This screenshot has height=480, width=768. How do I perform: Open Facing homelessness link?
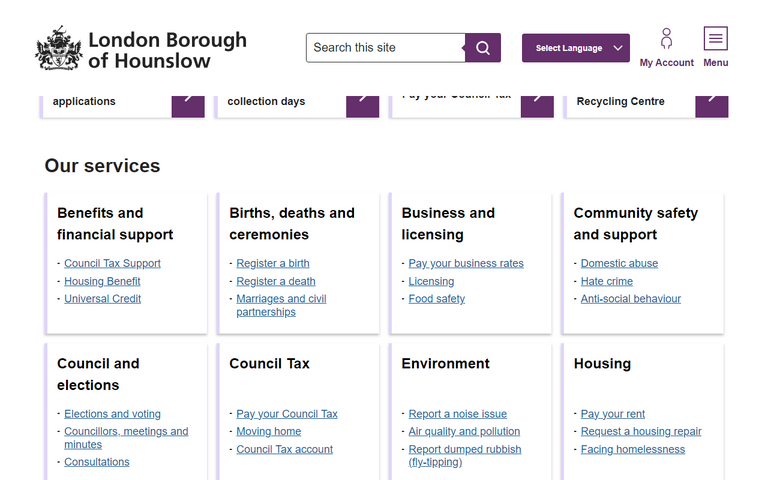(x=633, y=450)
